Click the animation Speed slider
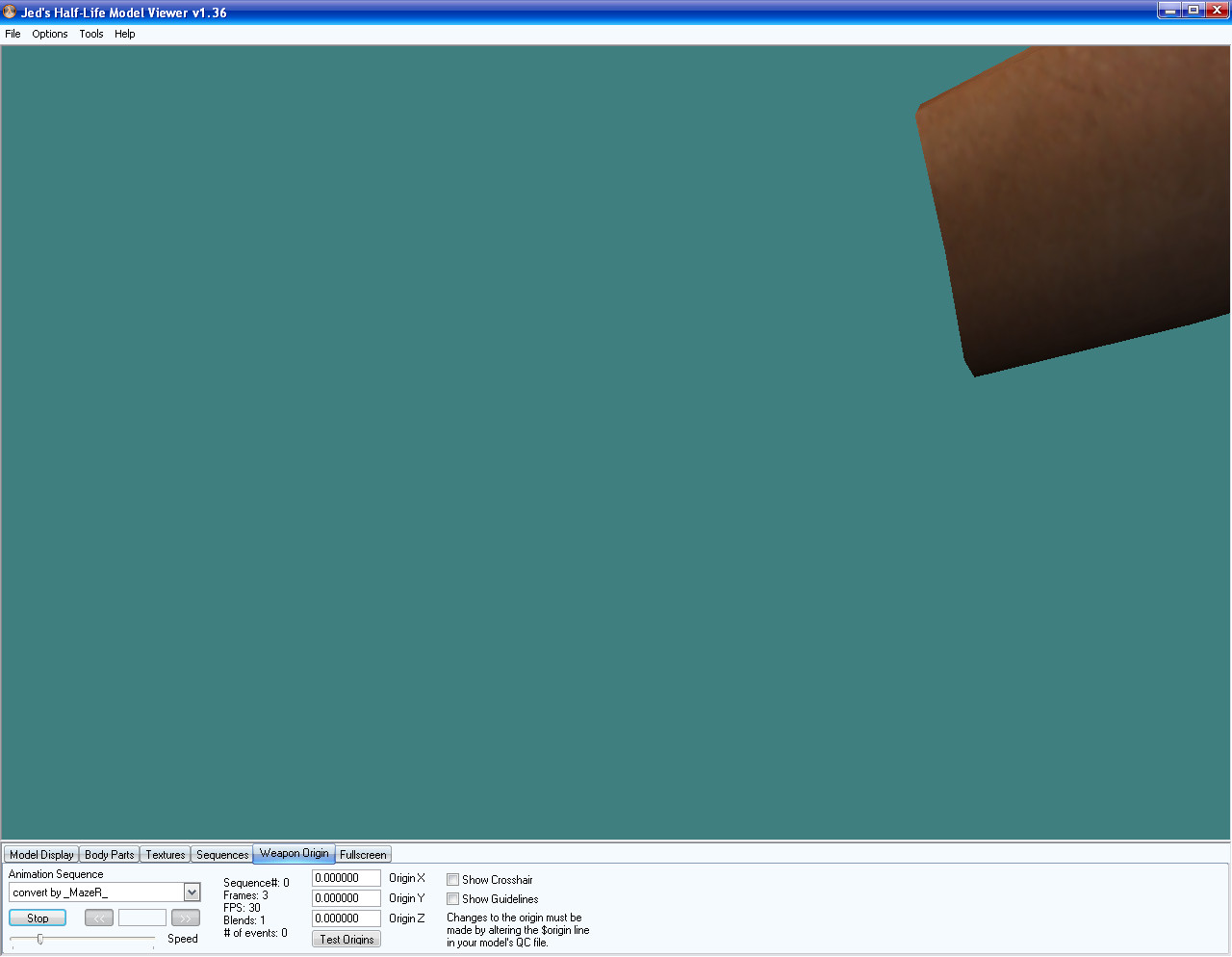 (x=82, y=939)
